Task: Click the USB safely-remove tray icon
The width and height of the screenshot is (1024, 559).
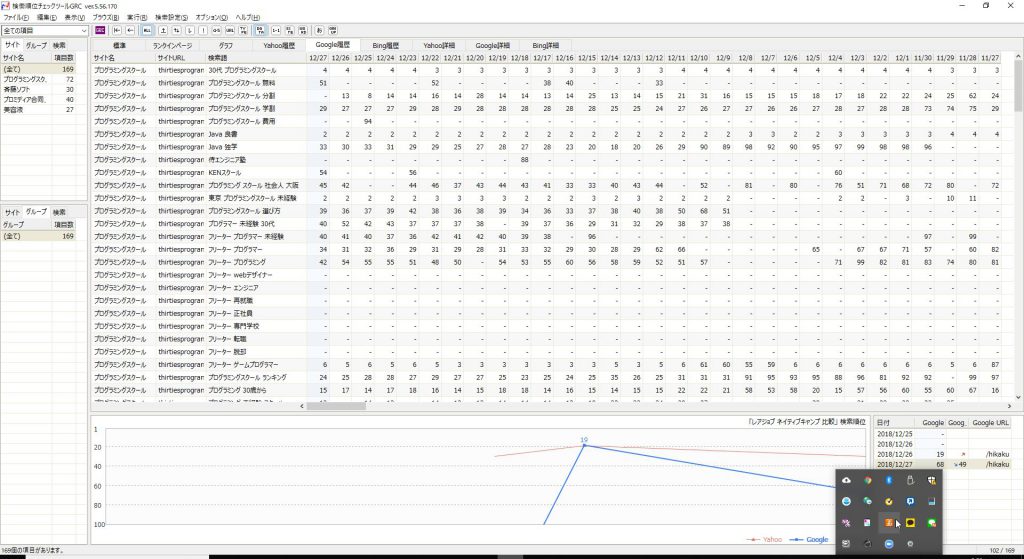Action: tap(910, 481)
